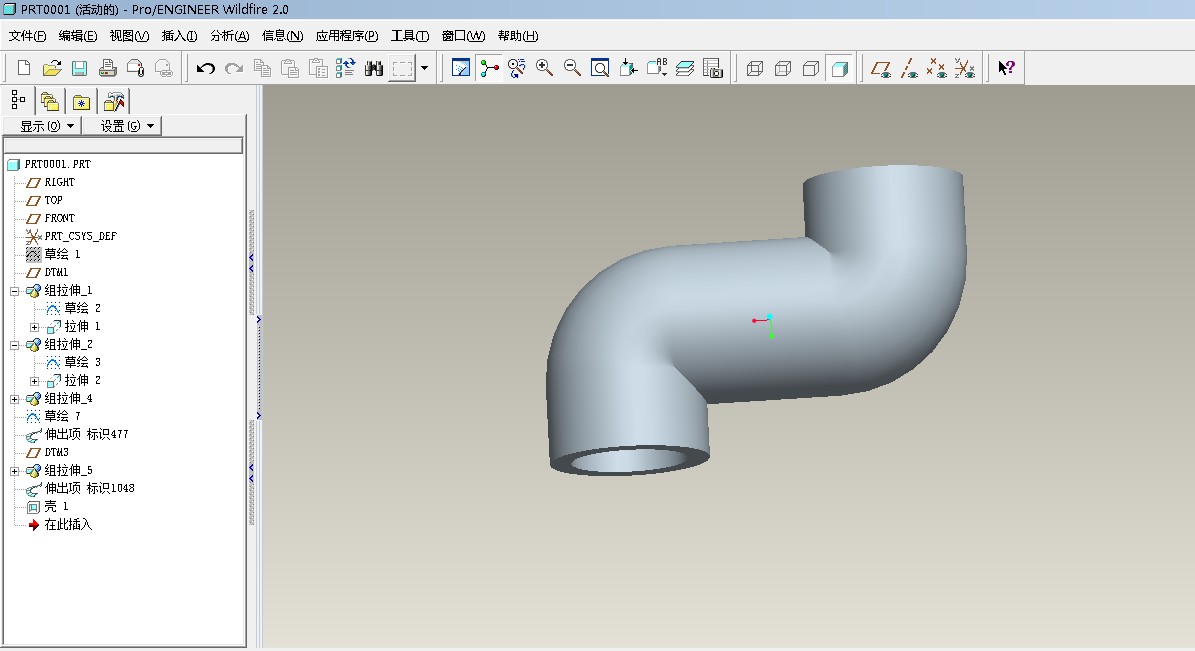Switch to shaded display mode
This screenshot has width=1195, height=651.
[x=839, y=68]
